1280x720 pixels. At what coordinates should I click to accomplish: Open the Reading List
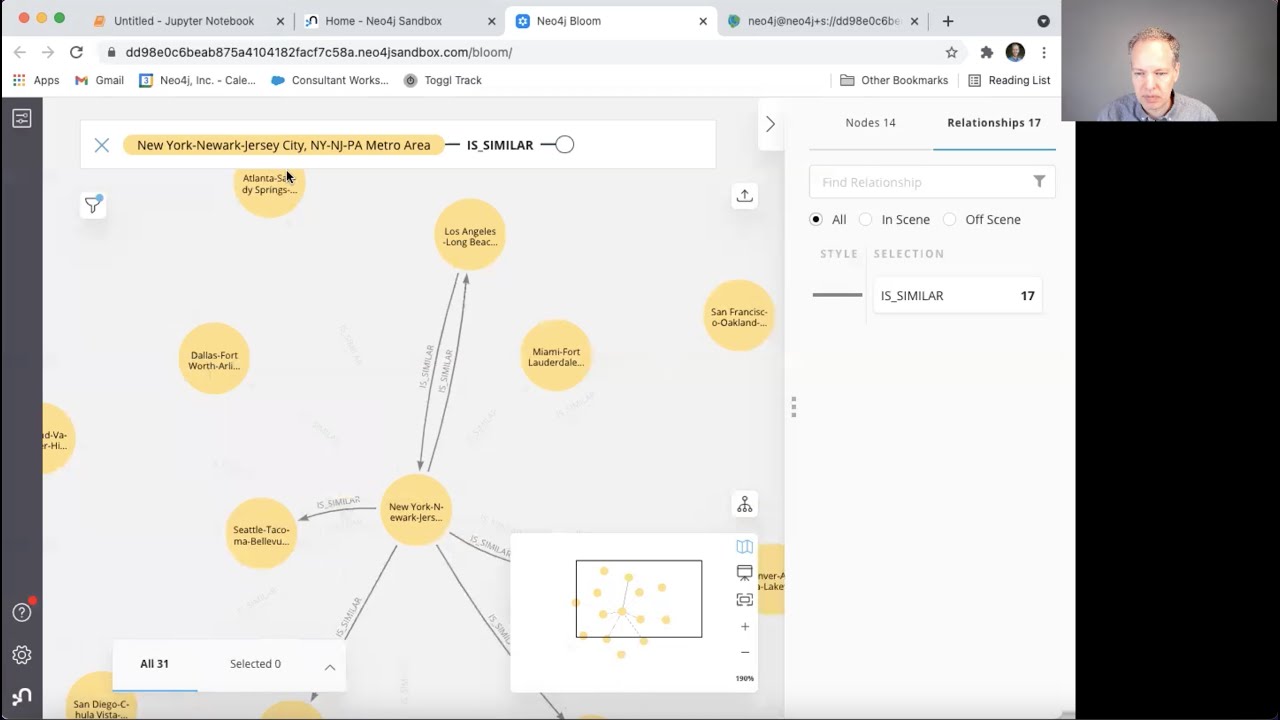tap(1009, 80)
